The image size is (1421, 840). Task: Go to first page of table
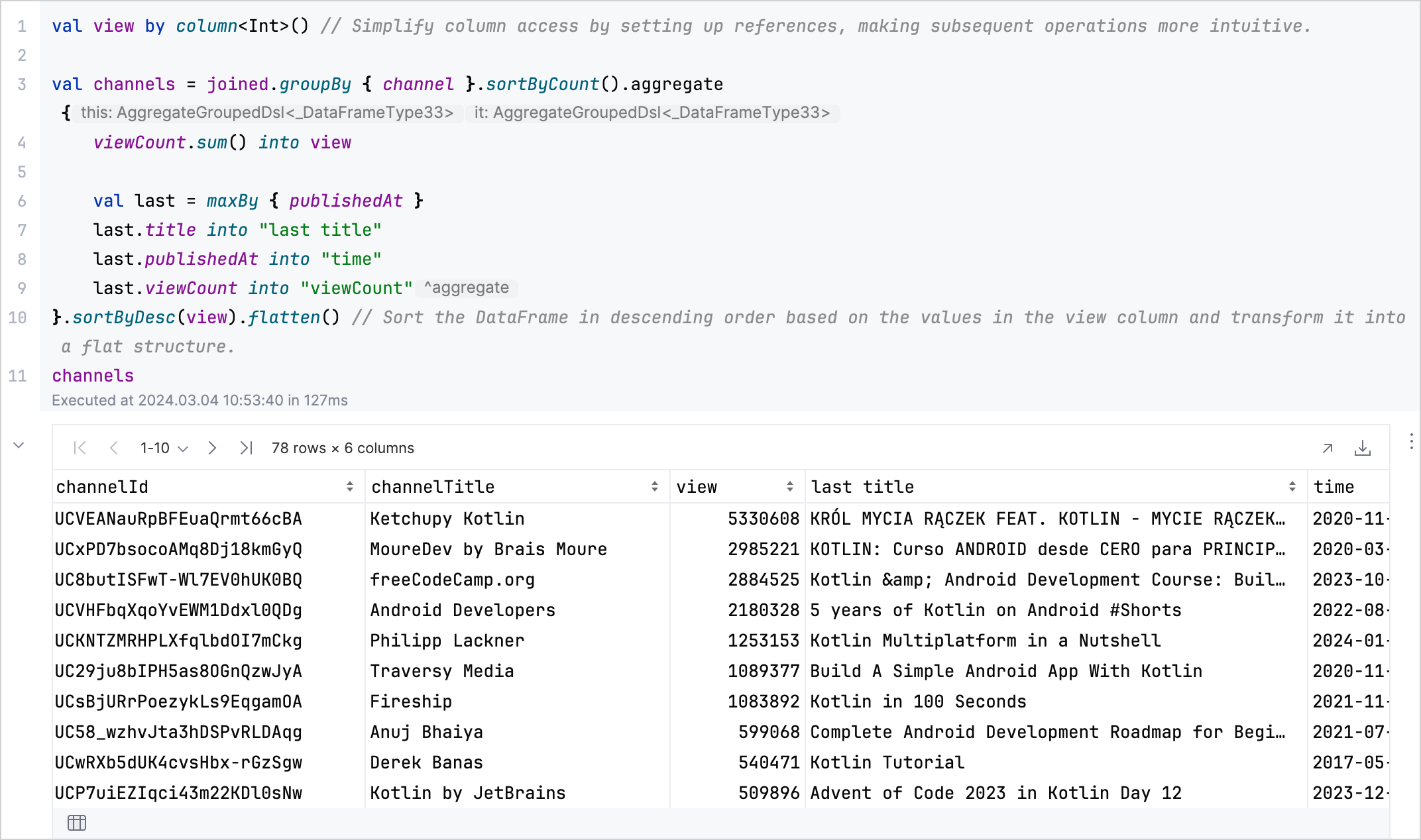pos(80,448)
